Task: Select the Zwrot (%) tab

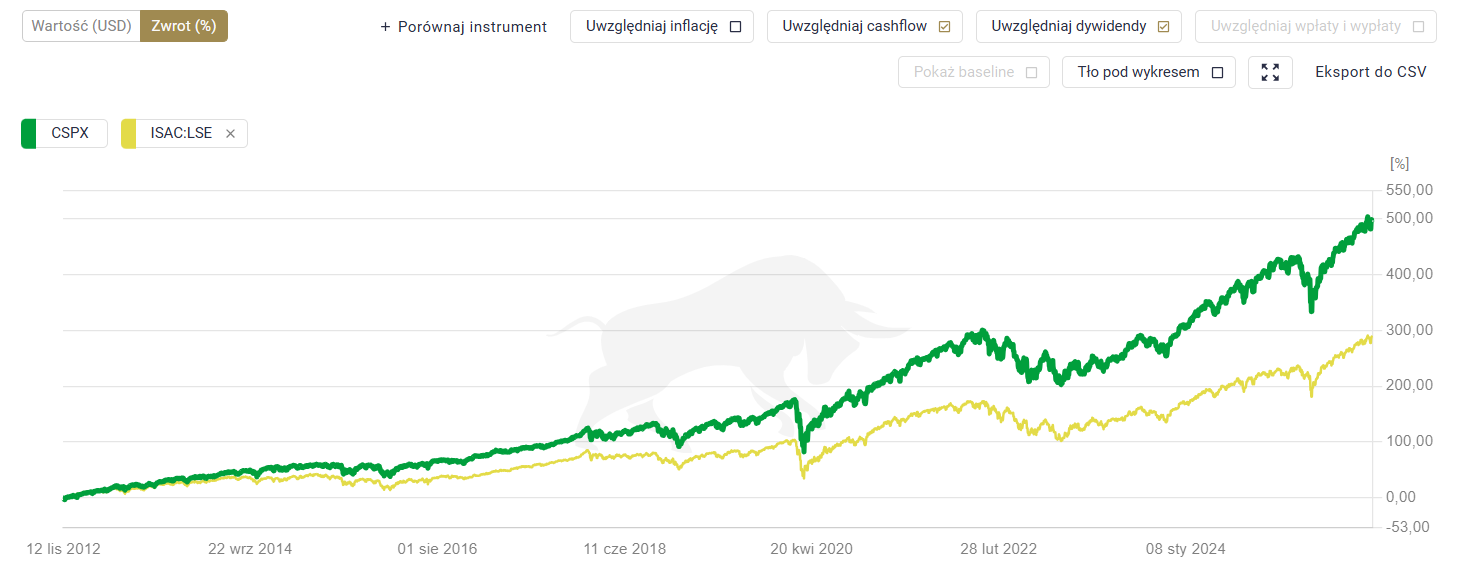Action: pyautogui.click(x=184, y=26)
